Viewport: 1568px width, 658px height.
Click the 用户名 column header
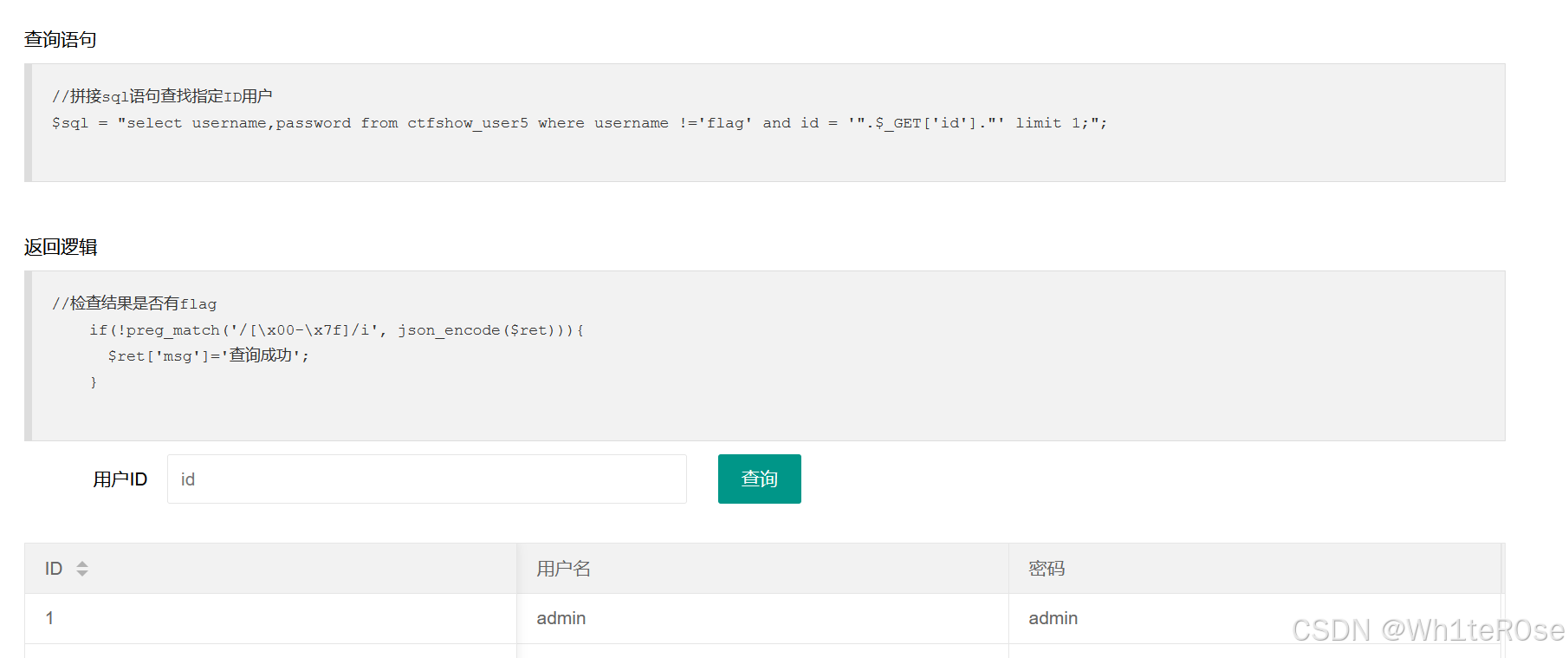762,569
